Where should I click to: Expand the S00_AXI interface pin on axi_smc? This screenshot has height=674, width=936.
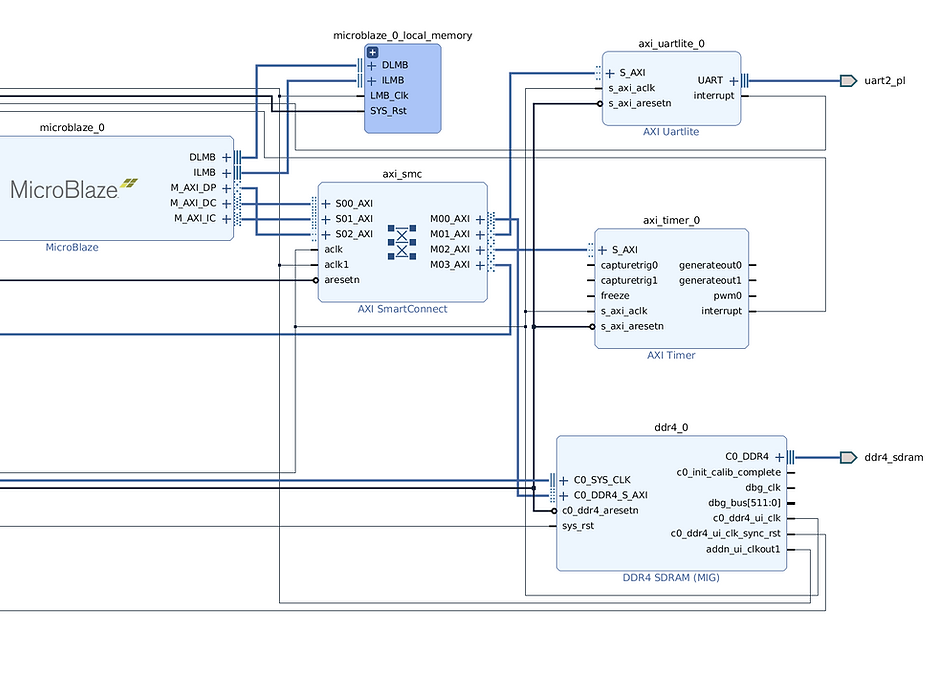(326, 204)
